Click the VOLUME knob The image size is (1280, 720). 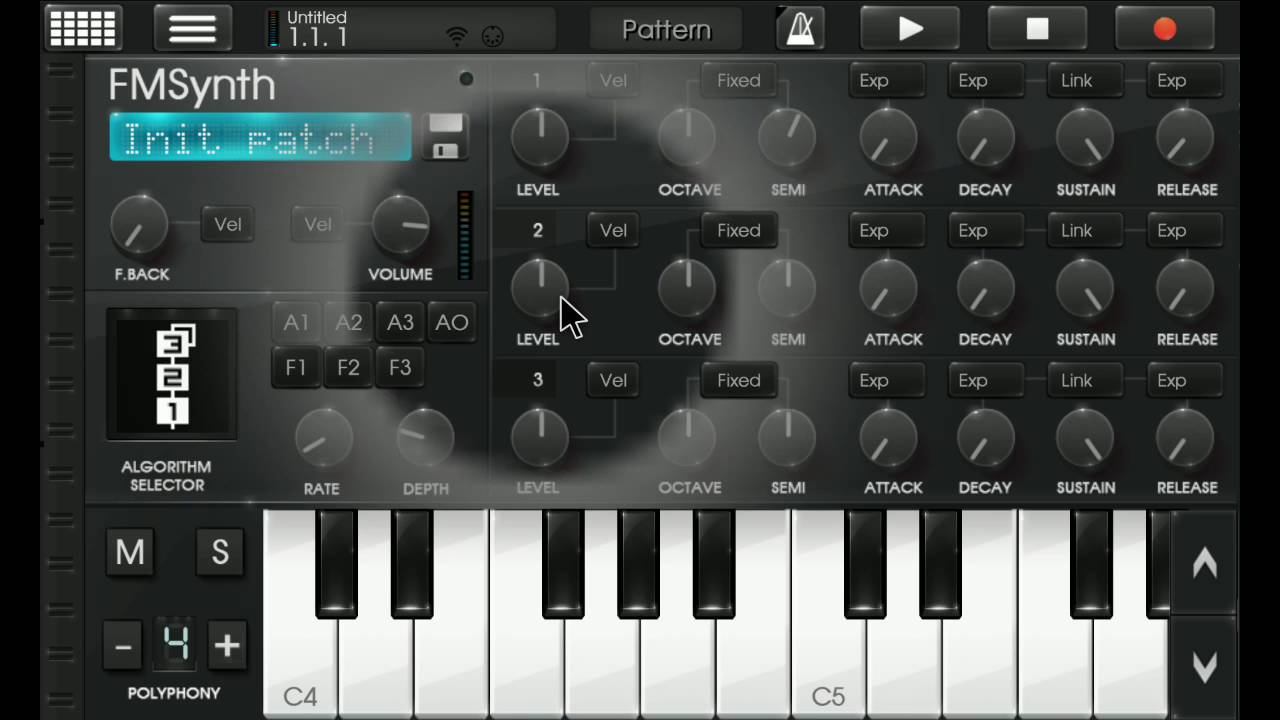pyautogui.click(x=401, y=224)
